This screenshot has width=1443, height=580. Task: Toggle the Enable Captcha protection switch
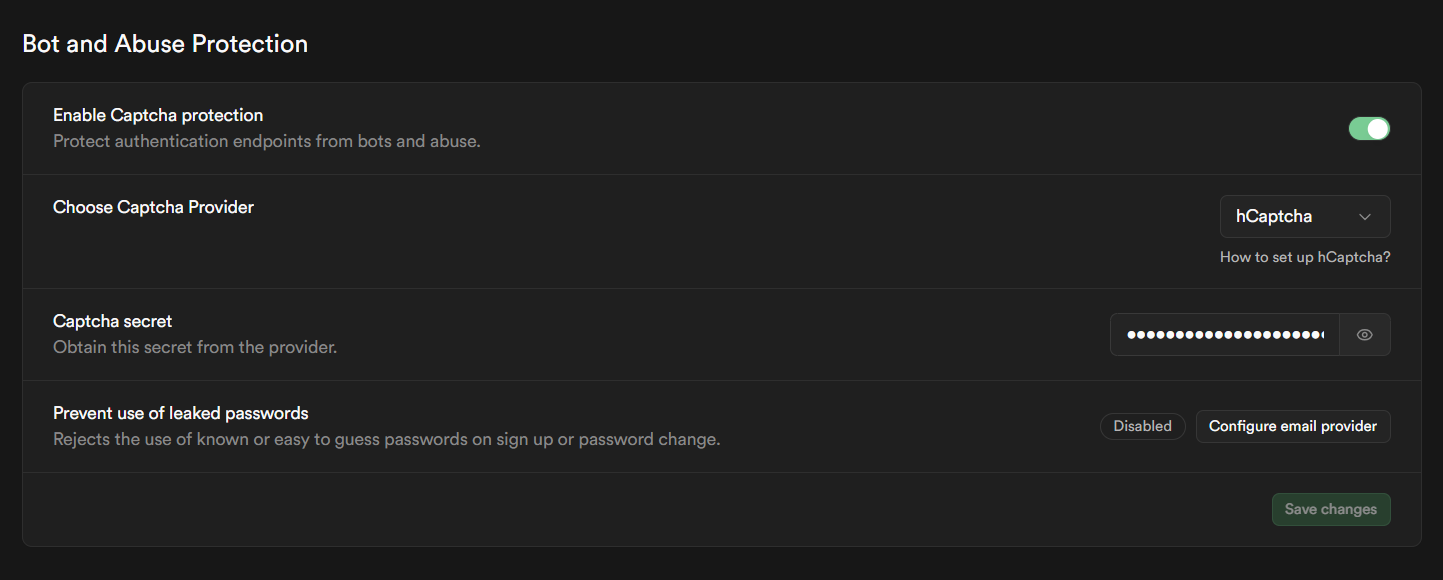click(x=1369, y=128)
